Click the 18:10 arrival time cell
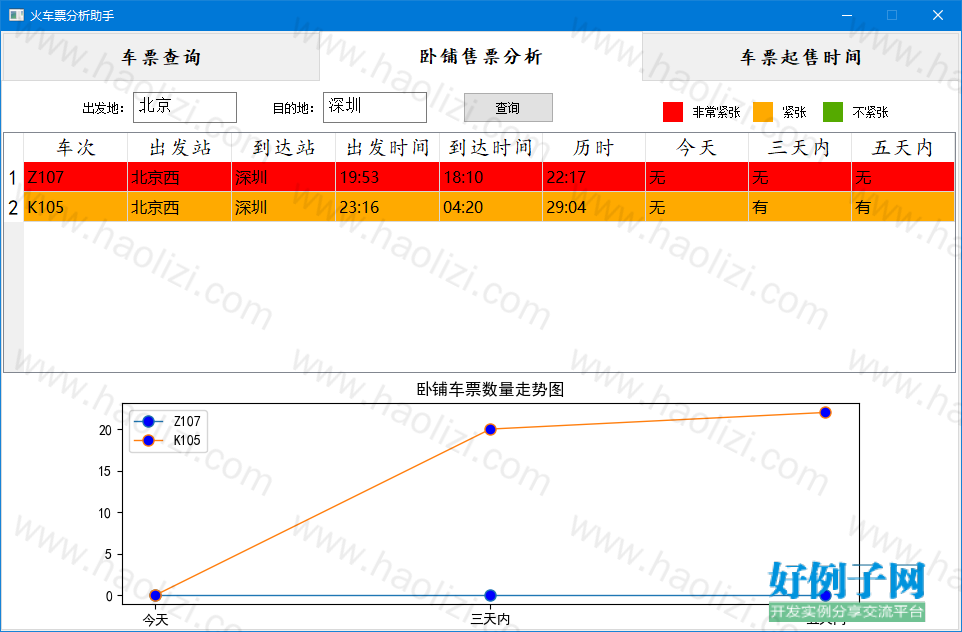This screenshot has width=962, height=632. click(491, 177)
